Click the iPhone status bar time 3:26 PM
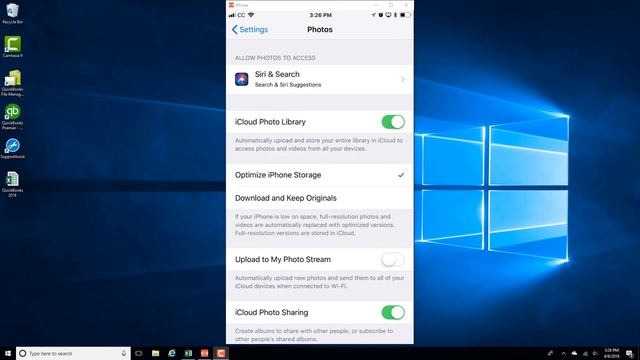Image resolution: width=640 pixels, height=360 pixels. point(320,15)
